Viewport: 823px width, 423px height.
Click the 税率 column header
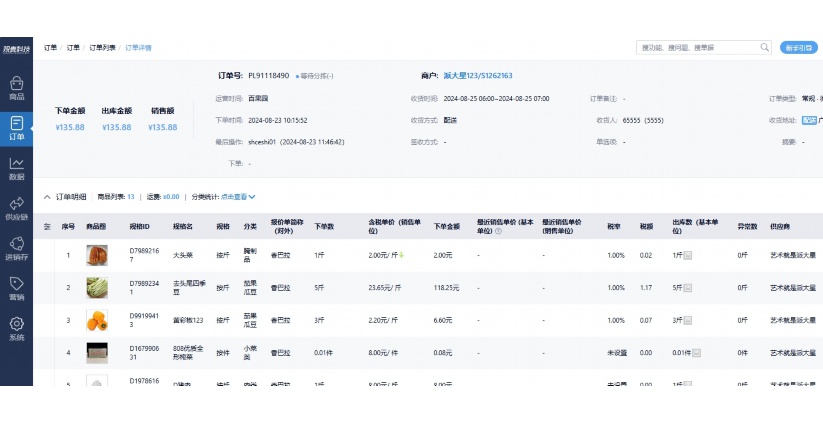614,227
